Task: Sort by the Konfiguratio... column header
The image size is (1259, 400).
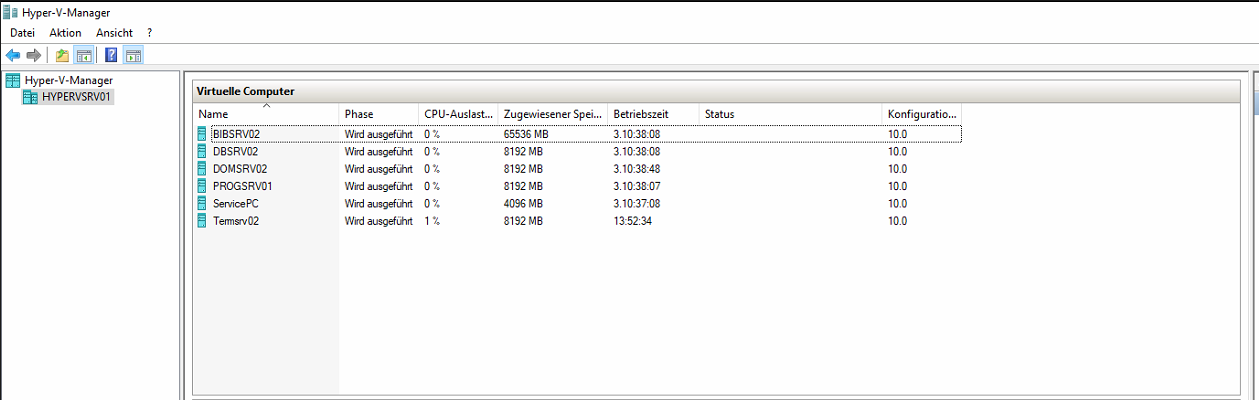Action: [x=922, y=114]
